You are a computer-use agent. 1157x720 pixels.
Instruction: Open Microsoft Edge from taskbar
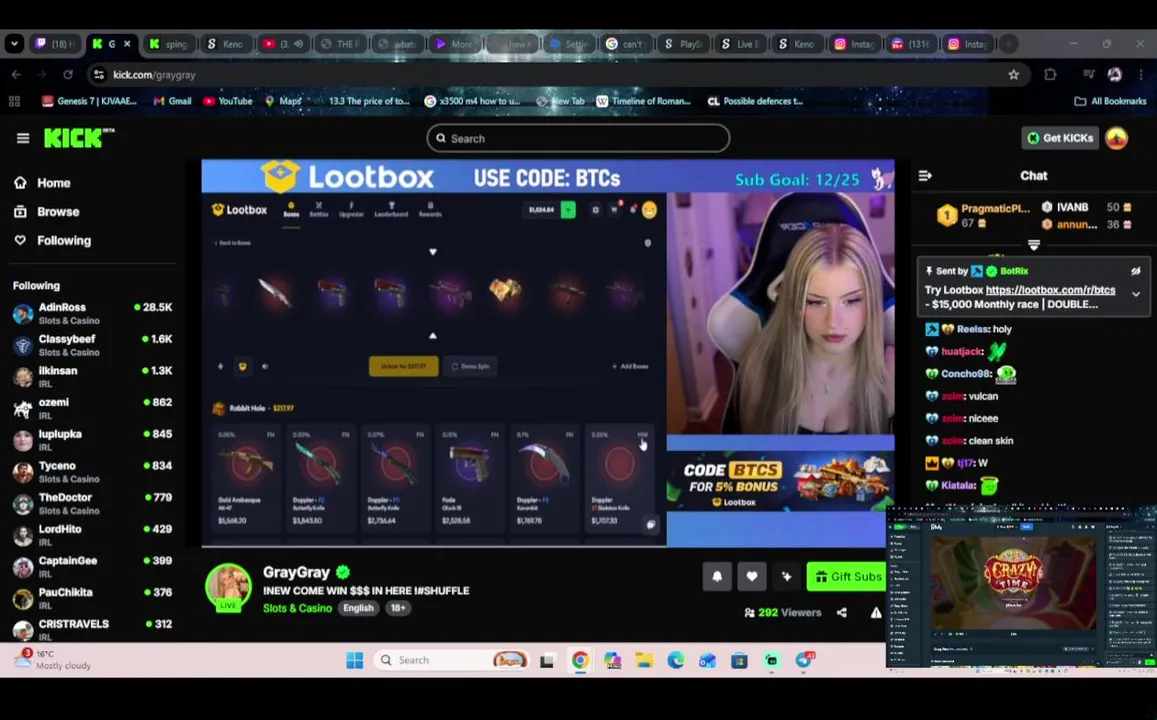click(676, 660)
